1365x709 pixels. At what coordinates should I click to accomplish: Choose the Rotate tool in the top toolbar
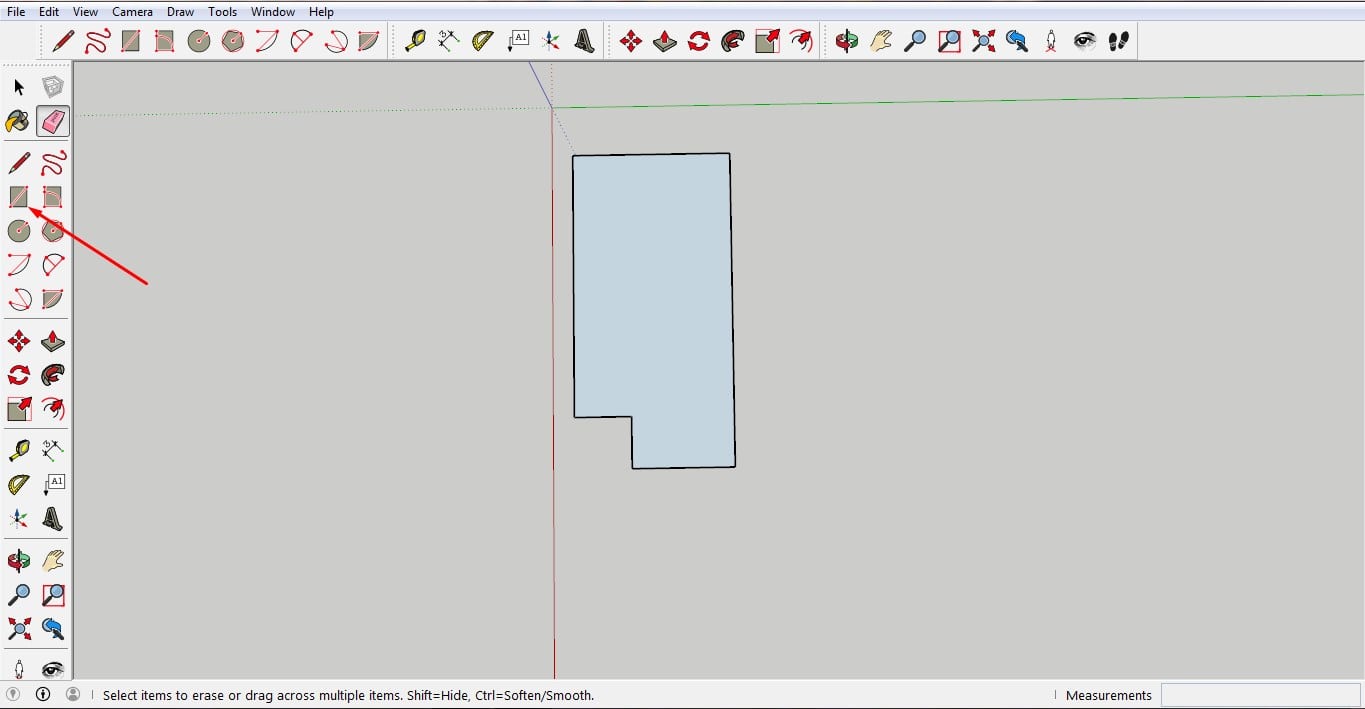tap(699, 41)
